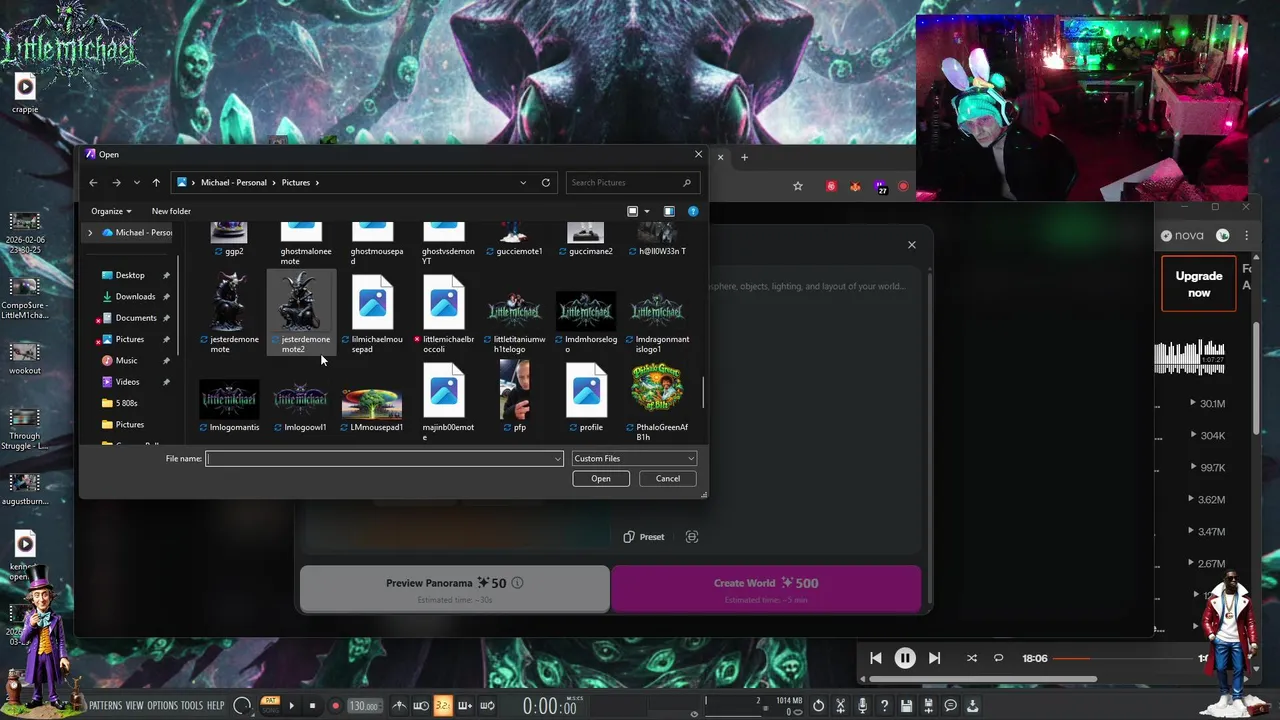Select the littlemichaelbroccoli file
The width and height of the screenshot is (1280, 720).
point(444,315)
